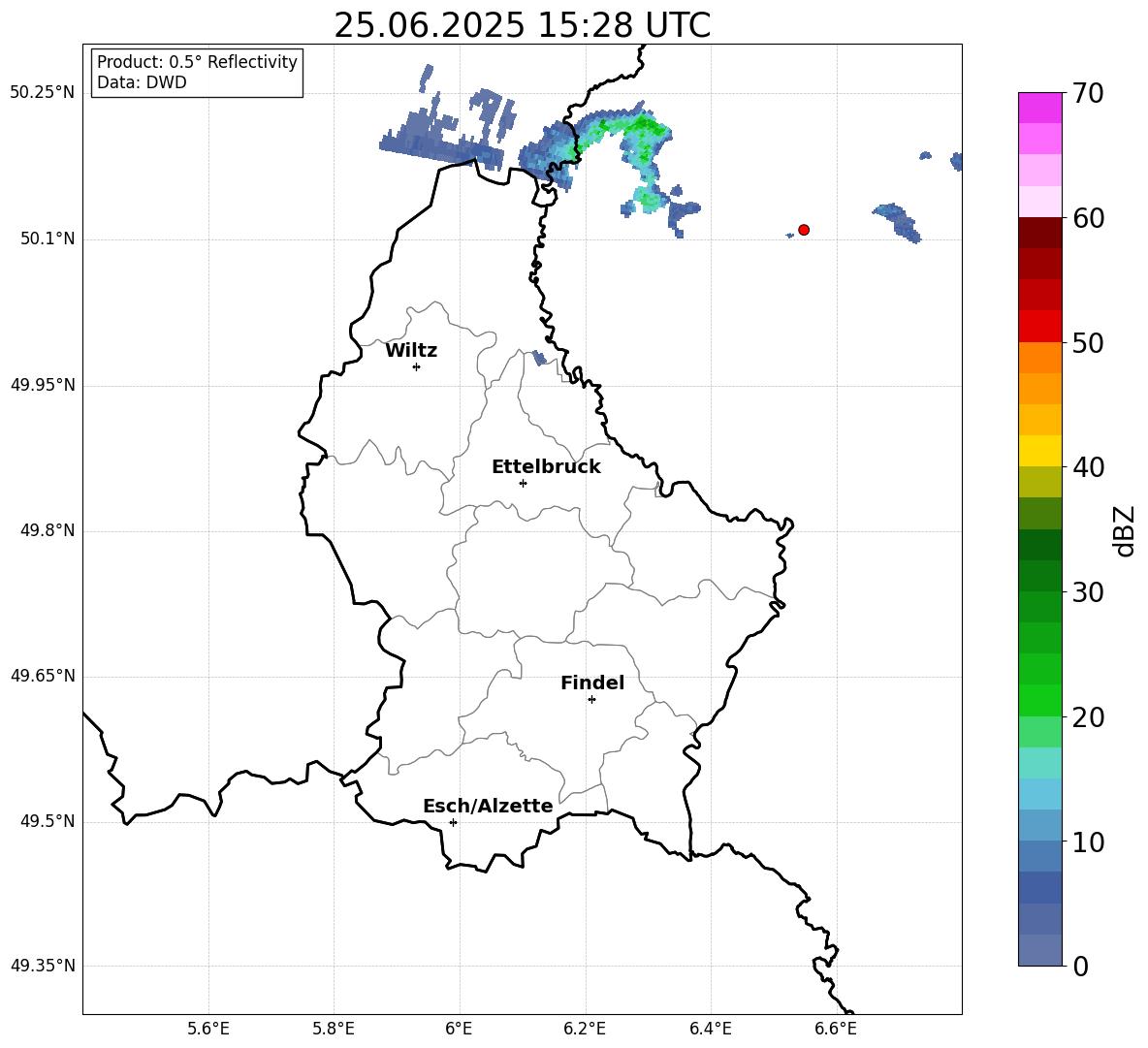Click the 30 tick on colorbar
Viewport: 1148px width, 1048px height.
click(1088, 592)
